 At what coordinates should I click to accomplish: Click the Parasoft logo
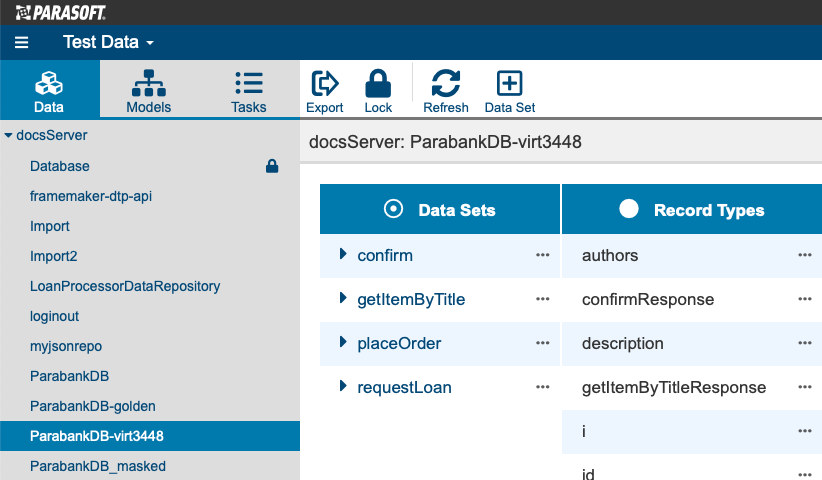[61, 13]
